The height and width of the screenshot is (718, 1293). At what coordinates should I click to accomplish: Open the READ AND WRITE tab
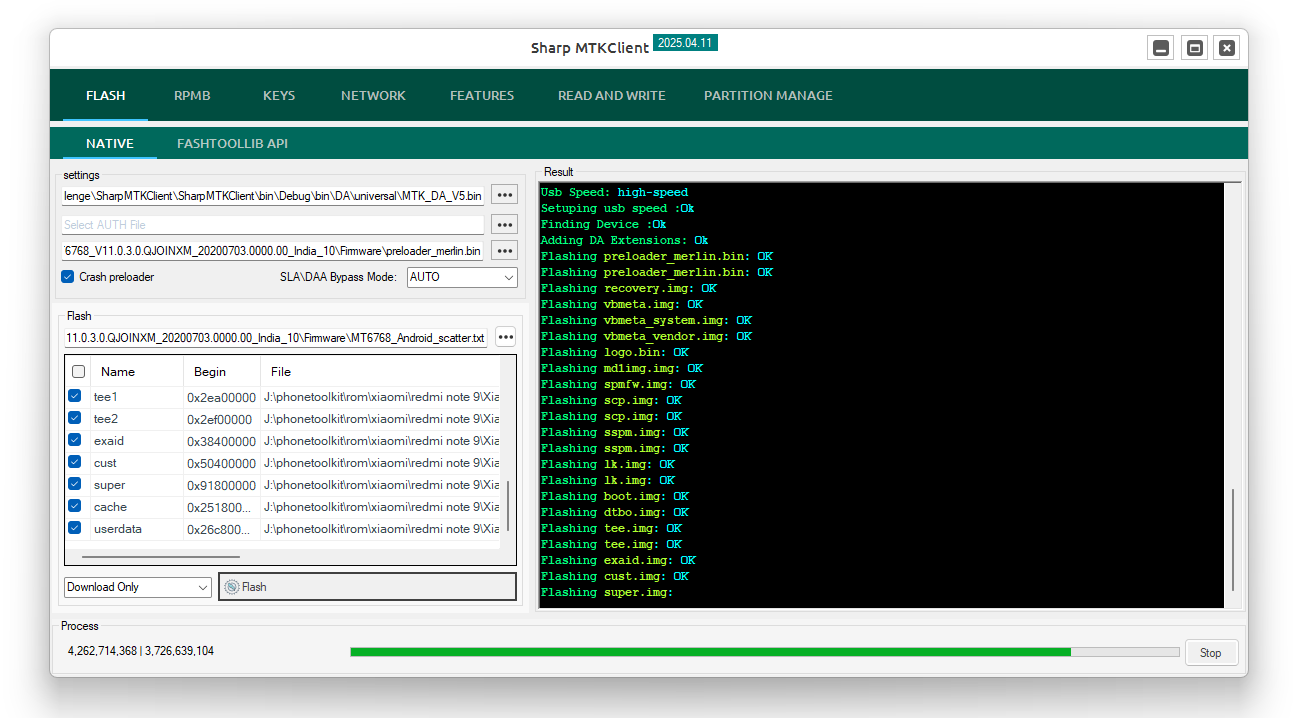(x=612, y=96)
